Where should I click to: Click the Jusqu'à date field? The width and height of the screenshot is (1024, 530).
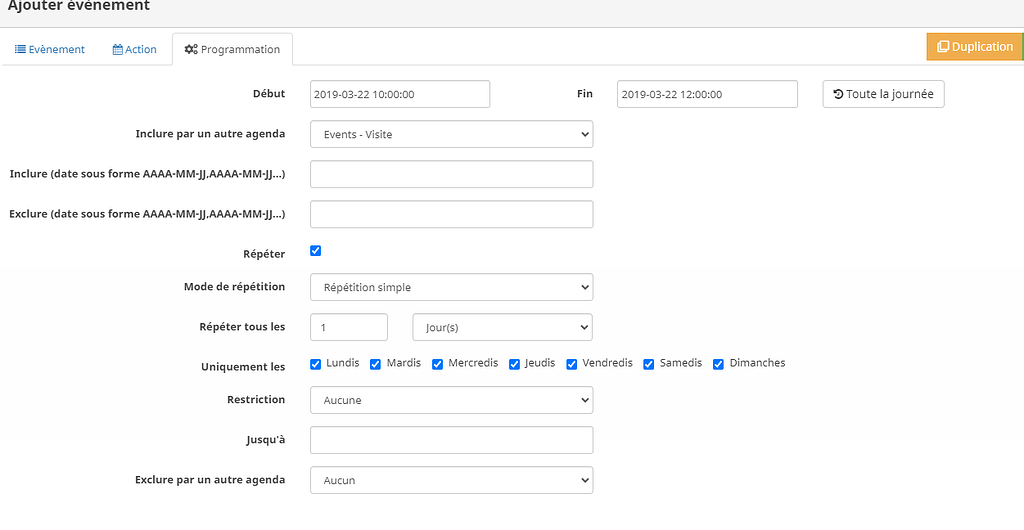pyautogui.click(x=451, y=440)
